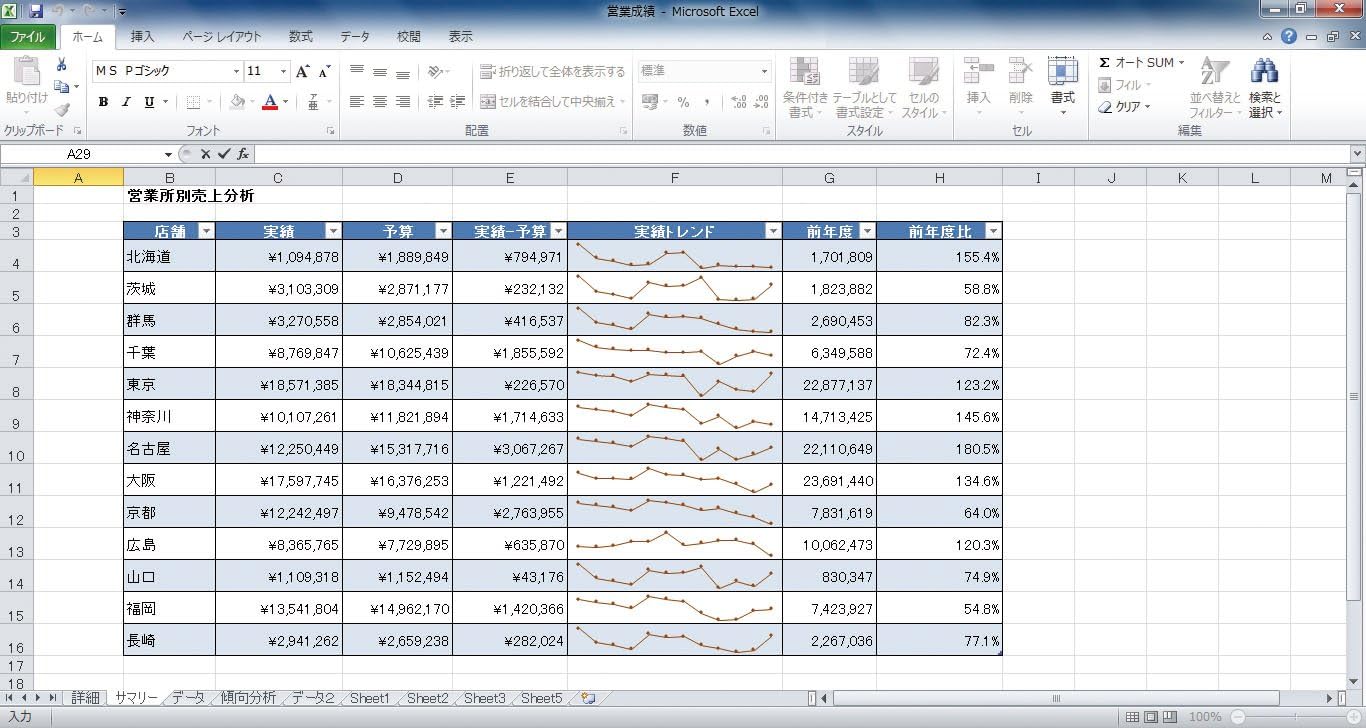Open Cell Styles (セルのスタイル)
Image resolution: width=1366 pixels, height=728 pixels.
tap(924, 87)
